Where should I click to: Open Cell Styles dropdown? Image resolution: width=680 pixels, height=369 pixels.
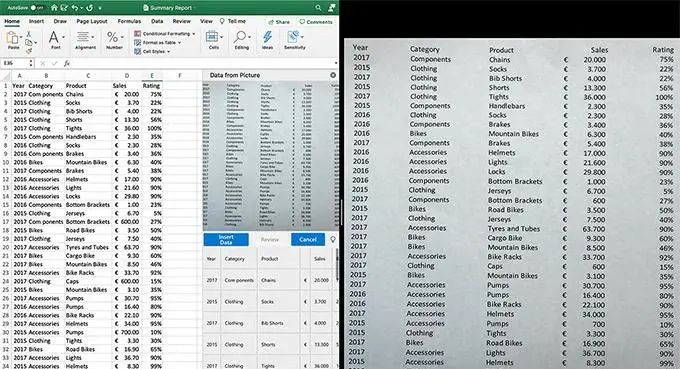click(152, 52)
